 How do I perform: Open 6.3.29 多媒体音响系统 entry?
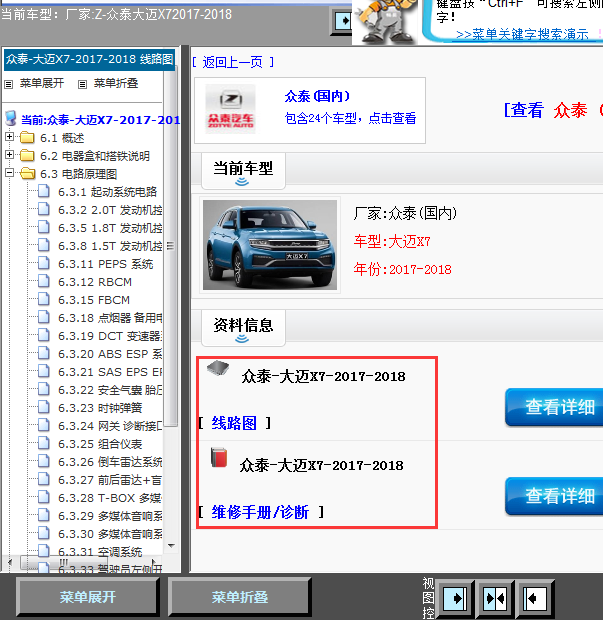110,516
